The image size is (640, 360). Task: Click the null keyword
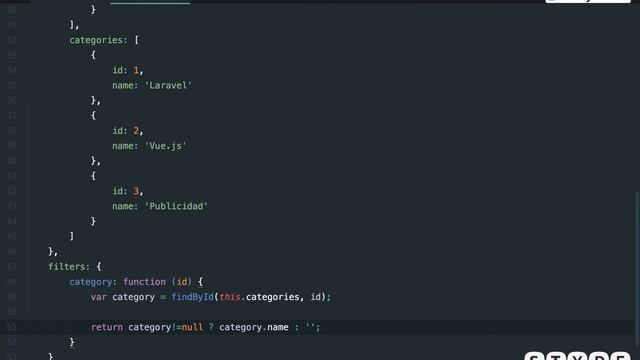[x=192, y=327]
